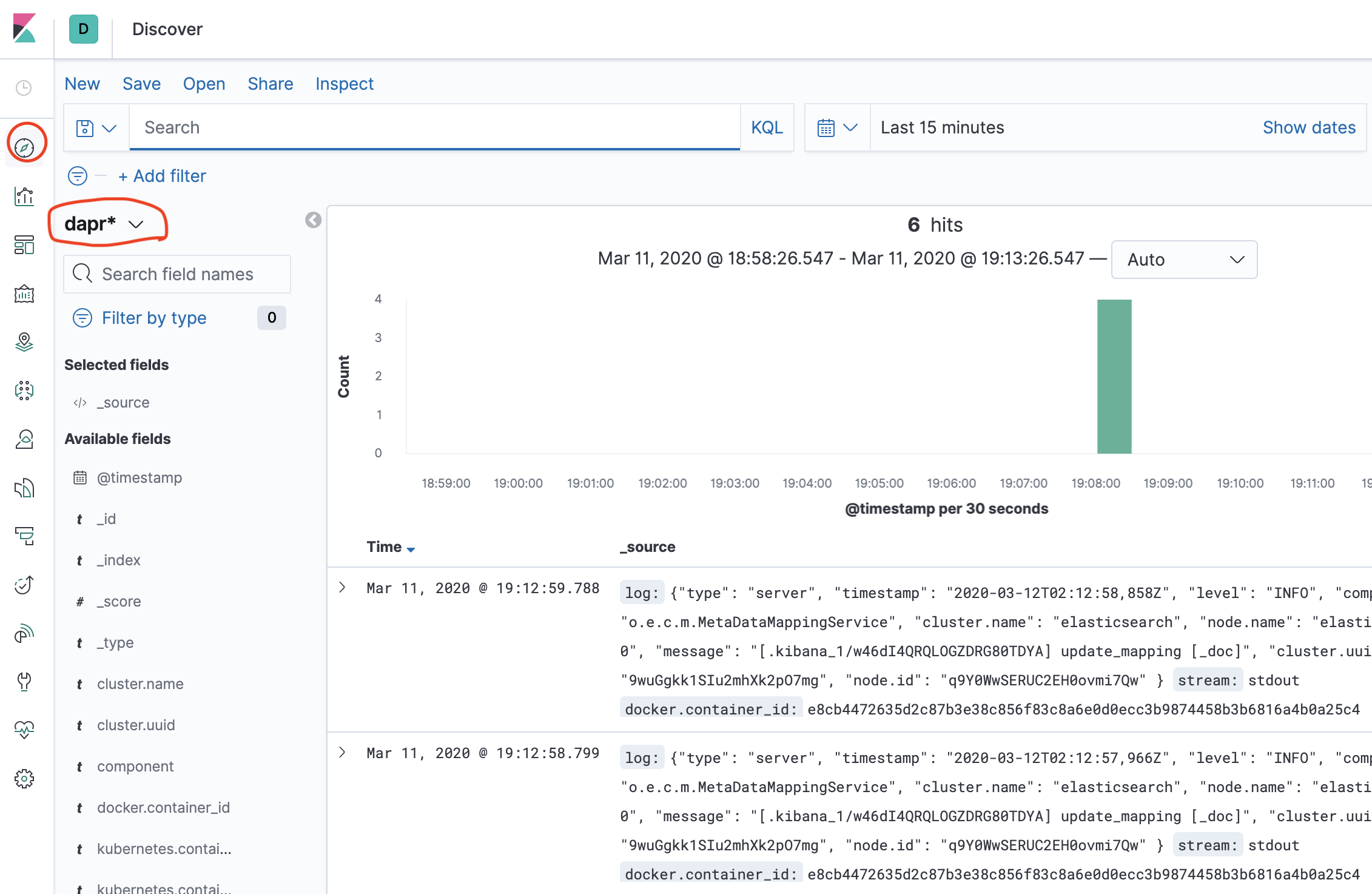This screenshot has width=1372, height=894.
Task: Click the Show dates link
Action: click(x=1308, y=127)
